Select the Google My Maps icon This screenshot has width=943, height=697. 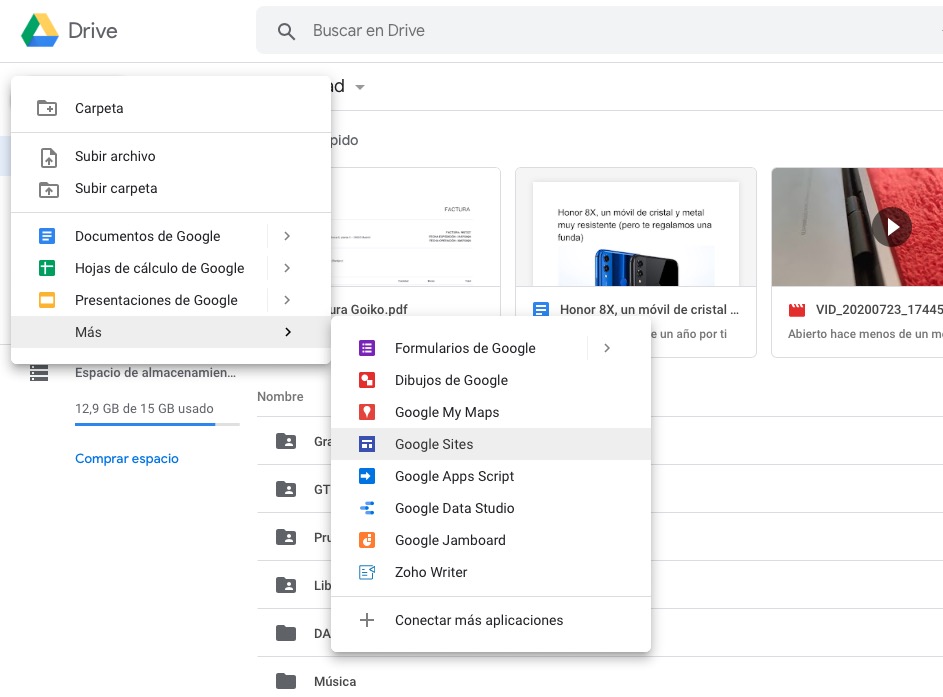tap(367, 412)
